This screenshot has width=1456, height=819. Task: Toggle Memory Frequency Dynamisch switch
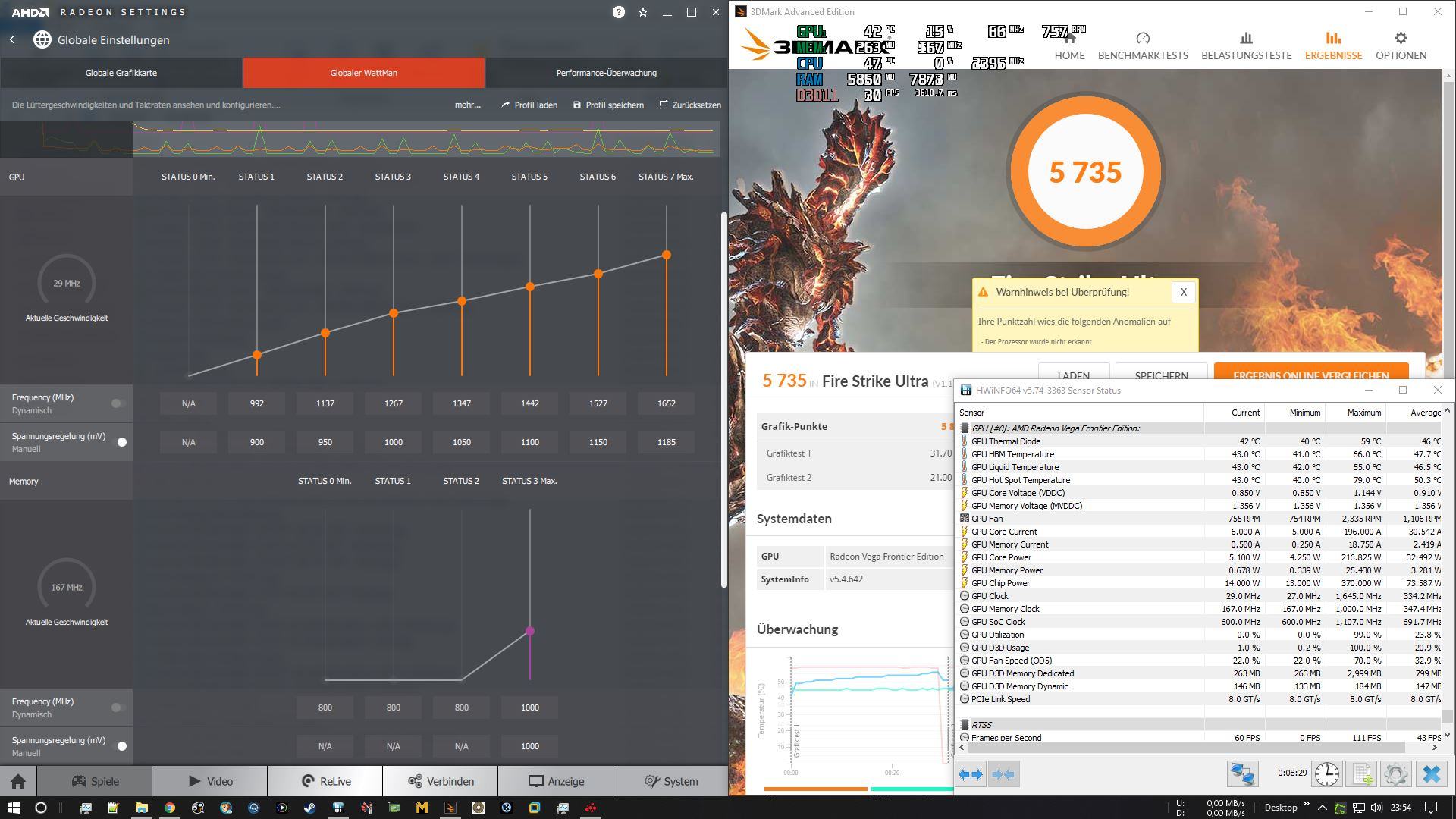118,708
